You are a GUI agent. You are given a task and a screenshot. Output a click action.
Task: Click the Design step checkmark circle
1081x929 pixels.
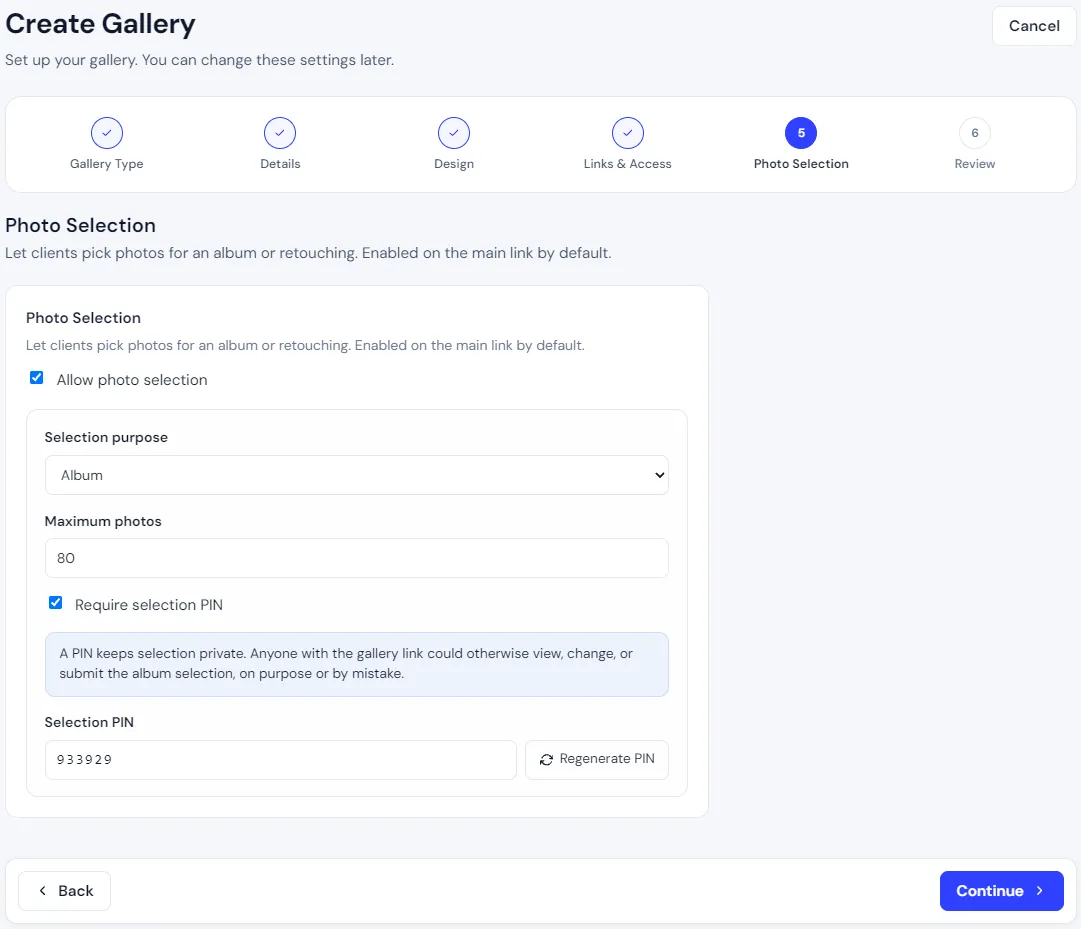454,133
